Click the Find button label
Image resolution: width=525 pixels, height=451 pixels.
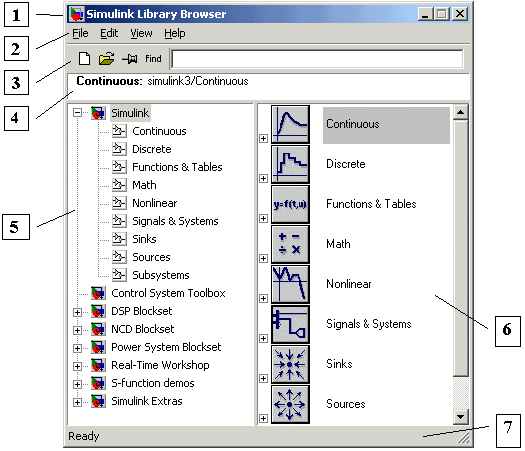pyautogui.click(x=153, y=59)
